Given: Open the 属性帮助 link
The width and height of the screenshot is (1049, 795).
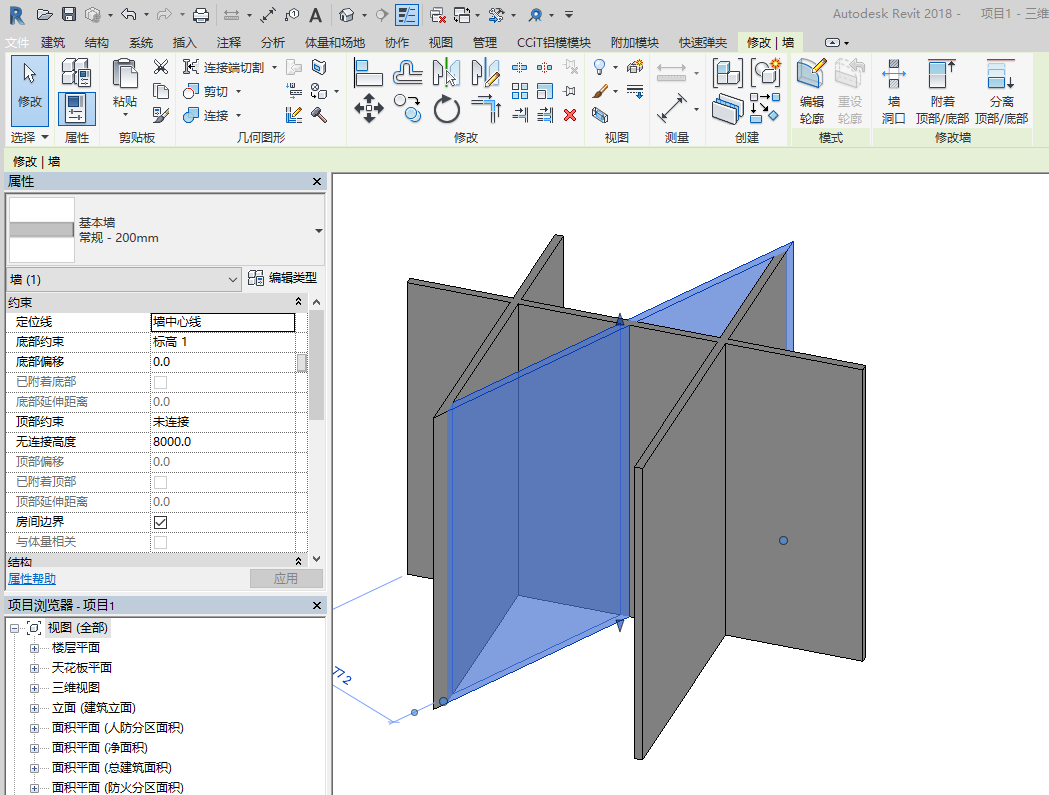Looking at the screenshot, I should pos(32,579).
